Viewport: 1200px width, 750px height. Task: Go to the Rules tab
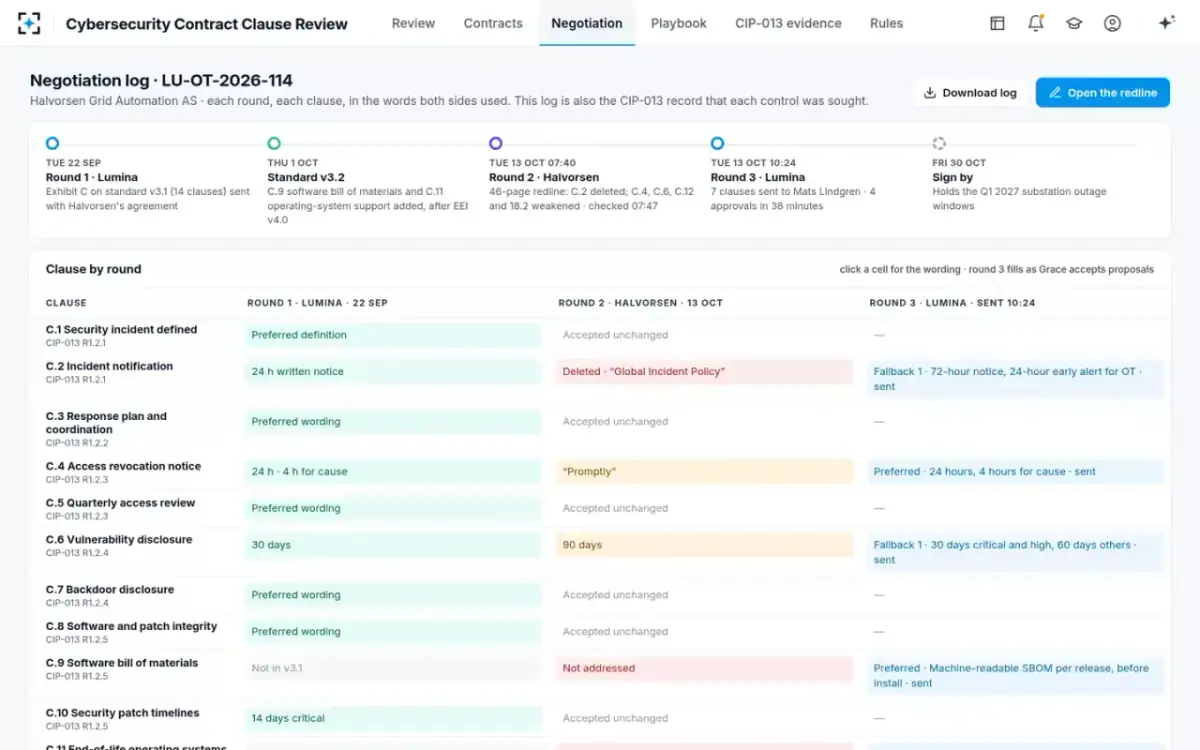click(886, 23)
